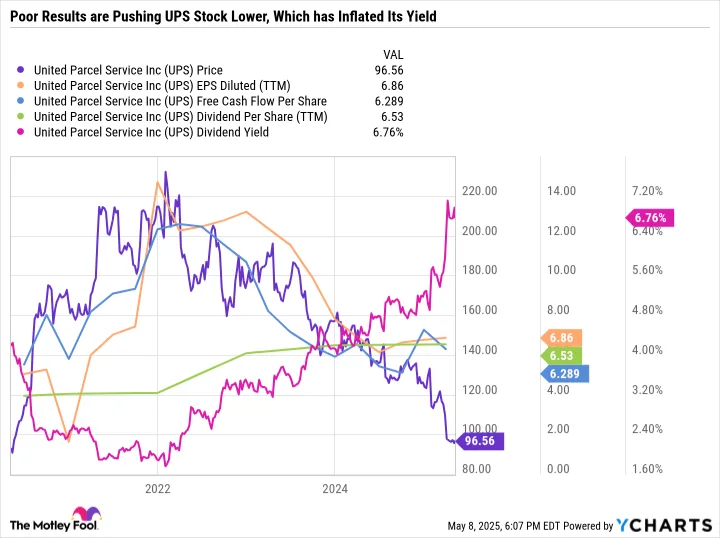Select the UPS Price legend label
Image resolution: width=720 pixels, height=538 pixels.
(128, 70)
